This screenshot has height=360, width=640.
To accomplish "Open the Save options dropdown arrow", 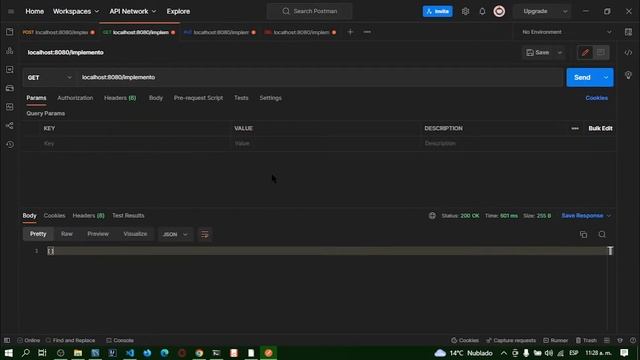I will (x=560, y=53).
